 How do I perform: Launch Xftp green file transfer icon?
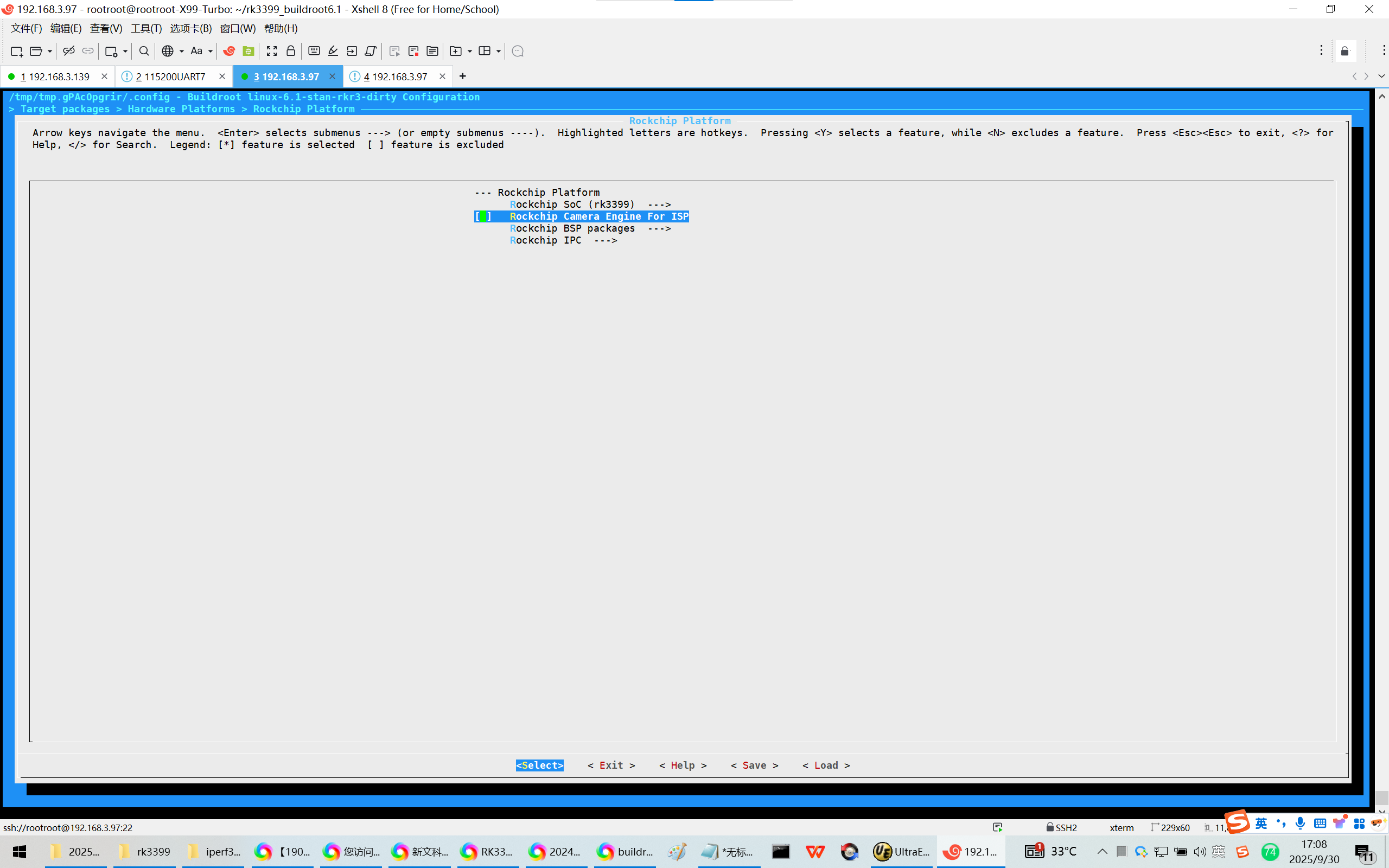248,51
